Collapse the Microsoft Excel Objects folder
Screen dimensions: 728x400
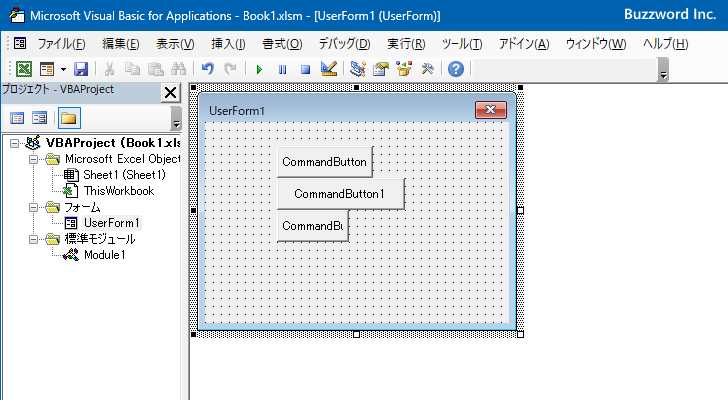coord(33,159)
